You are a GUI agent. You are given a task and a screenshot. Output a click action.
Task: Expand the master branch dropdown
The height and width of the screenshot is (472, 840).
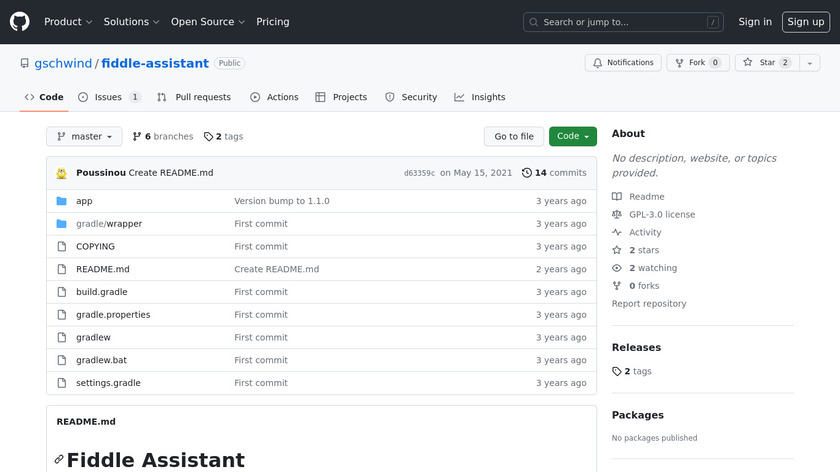pyautogui.click(x=85, y=137)
